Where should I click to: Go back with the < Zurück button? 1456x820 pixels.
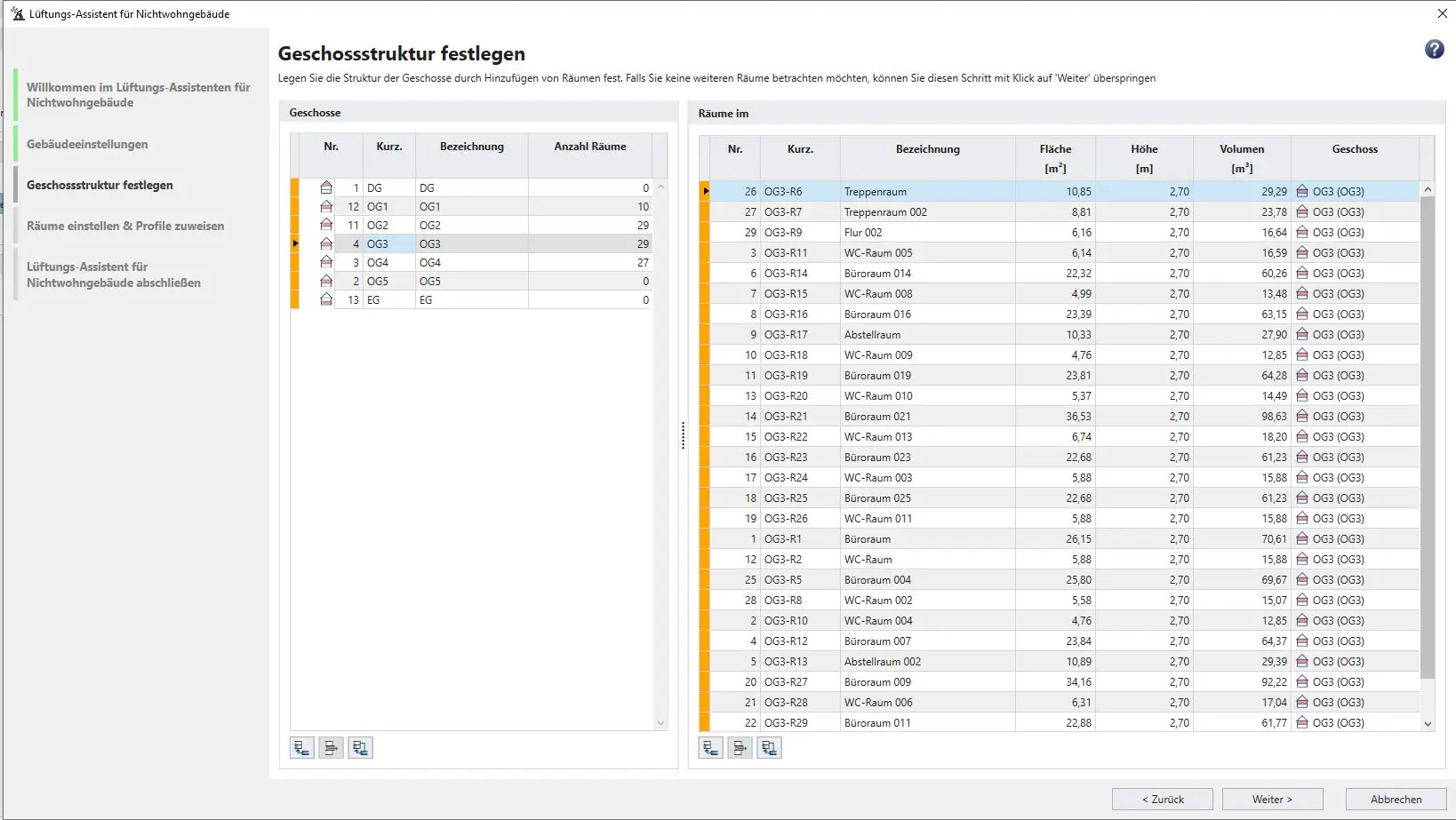click(x=1162, y=799)
